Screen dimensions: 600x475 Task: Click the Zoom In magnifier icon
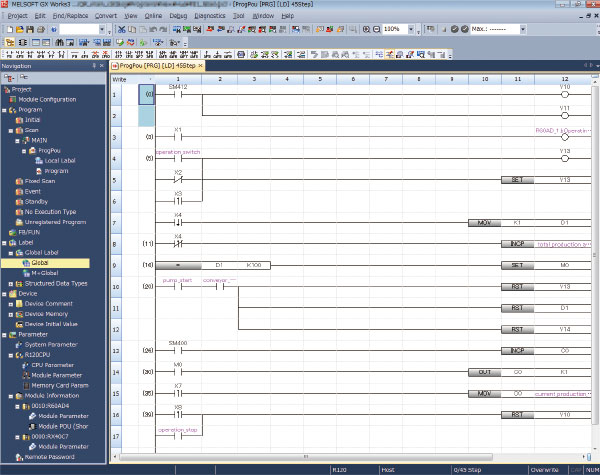click(366, 29)
